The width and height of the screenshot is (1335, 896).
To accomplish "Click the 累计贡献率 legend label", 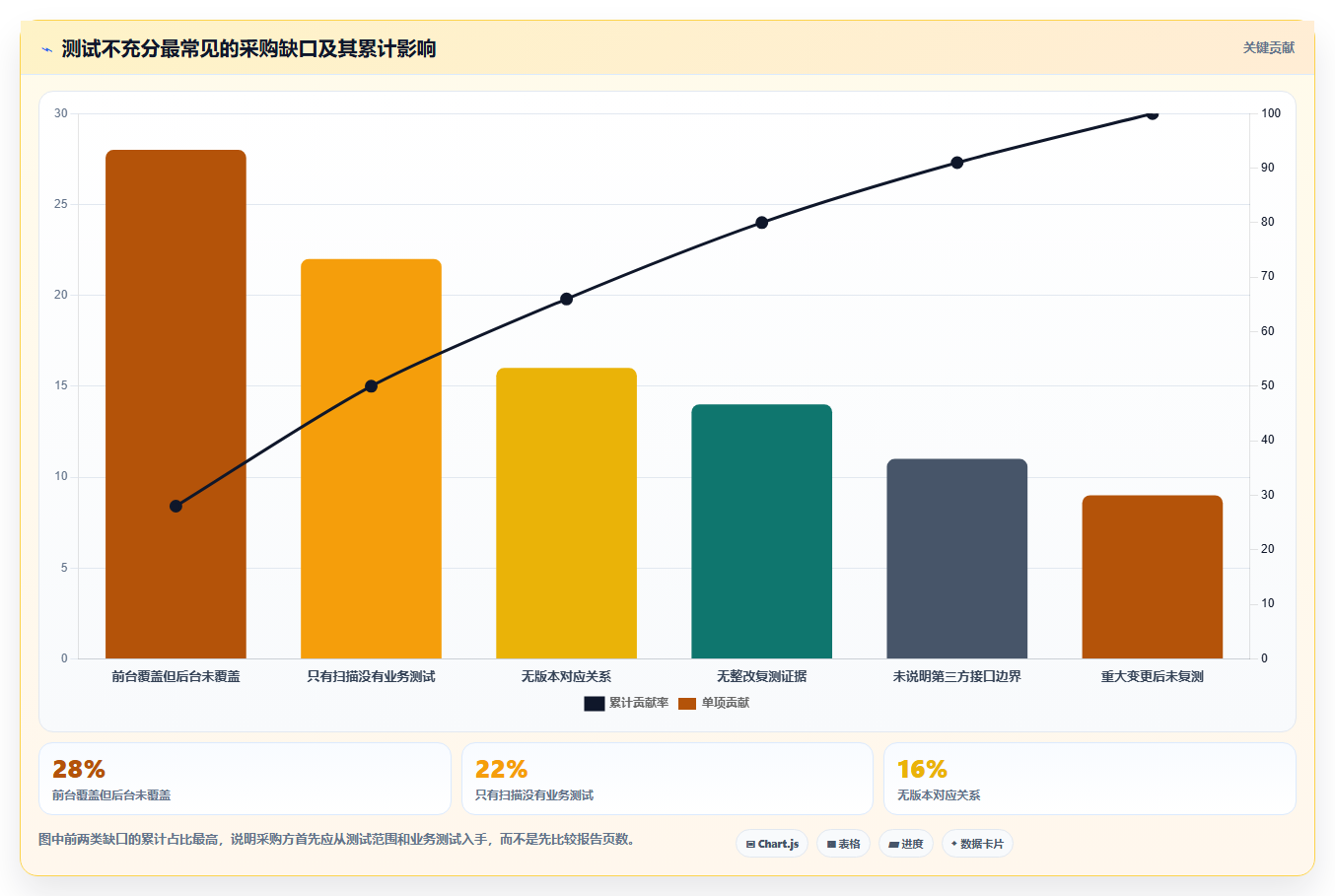I will tap(638, 703).
